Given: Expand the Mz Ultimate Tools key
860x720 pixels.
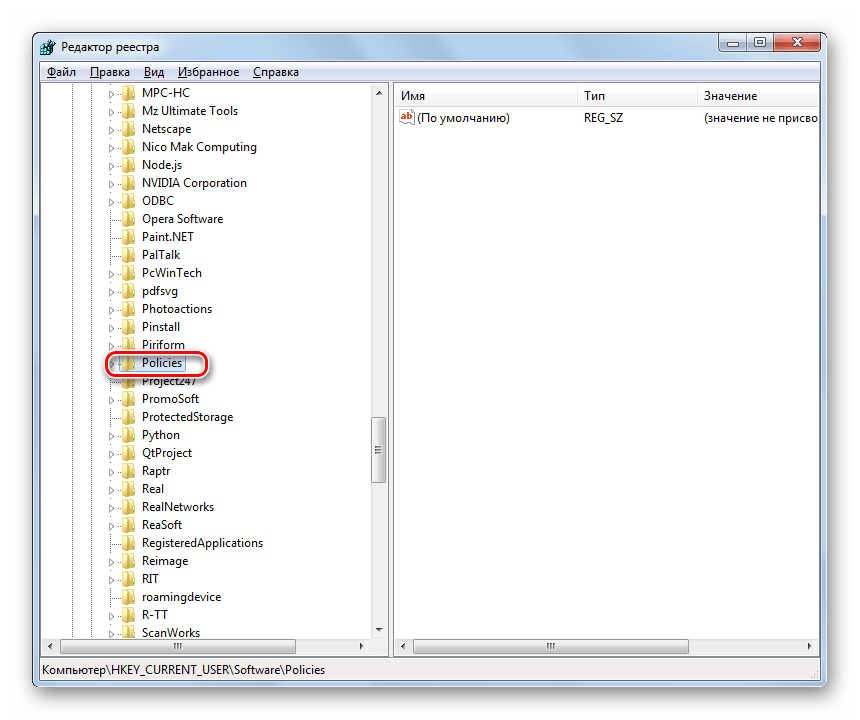Looking at the screenshot, I should pyautogui.click(x=111, y=112).
